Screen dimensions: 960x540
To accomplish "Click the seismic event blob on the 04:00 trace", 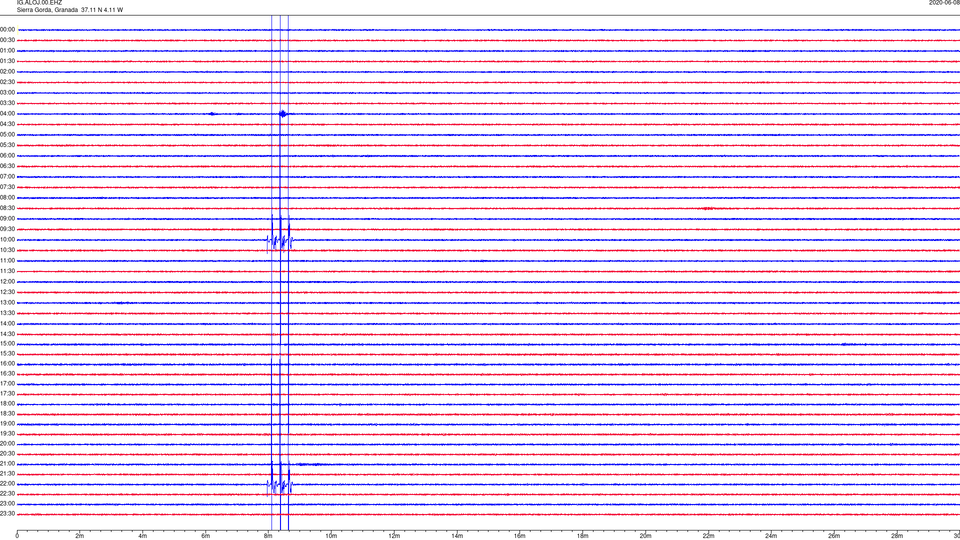I will pos(282,113).
